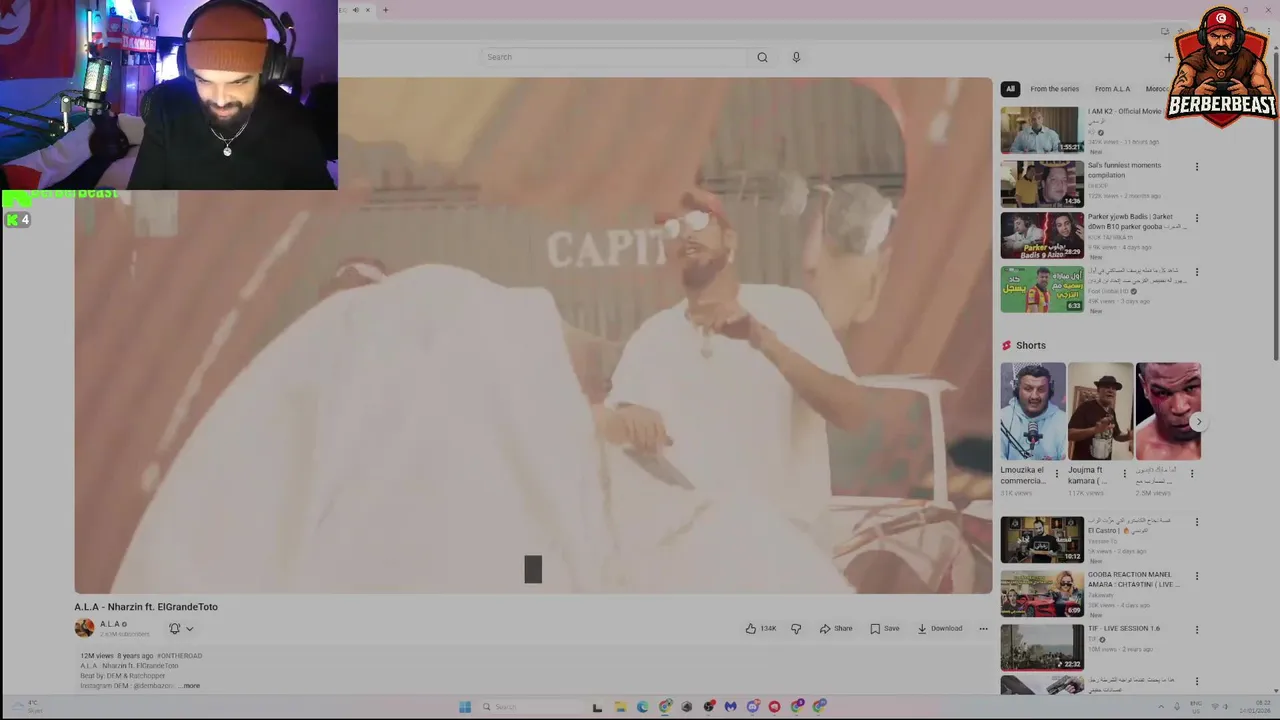
Task: Expand description with '...more' link
Action: pos(189,686)
